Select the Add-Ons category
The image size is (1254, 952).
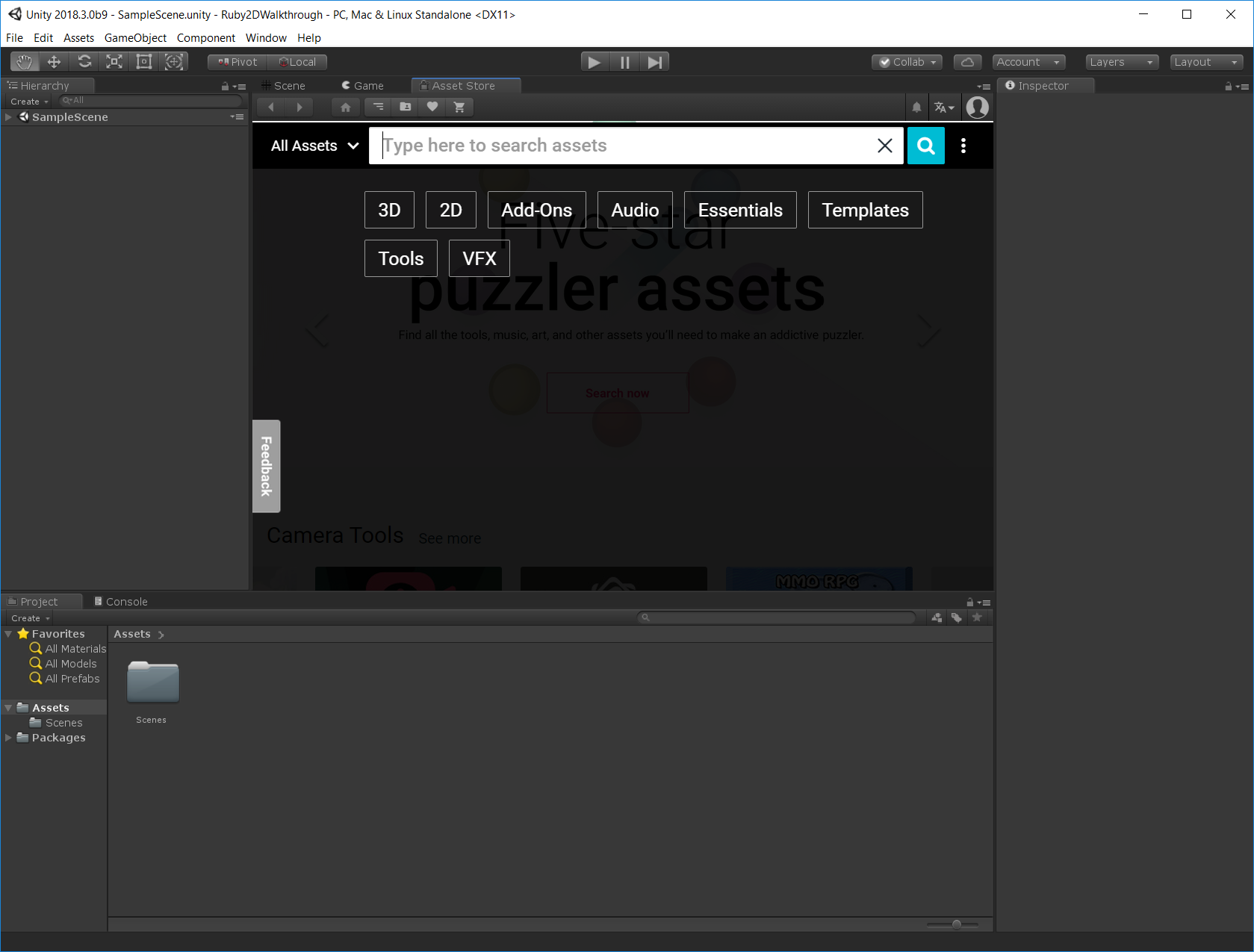[537, 210]
